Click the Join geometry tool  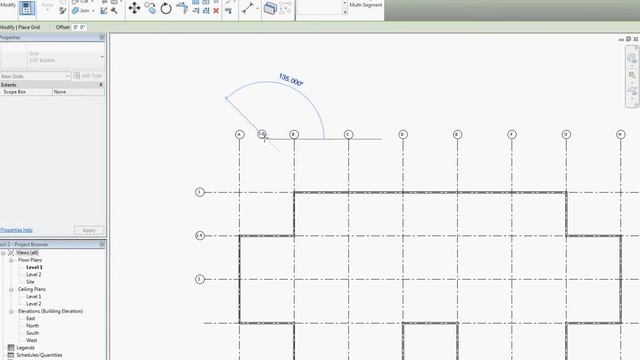82,11
